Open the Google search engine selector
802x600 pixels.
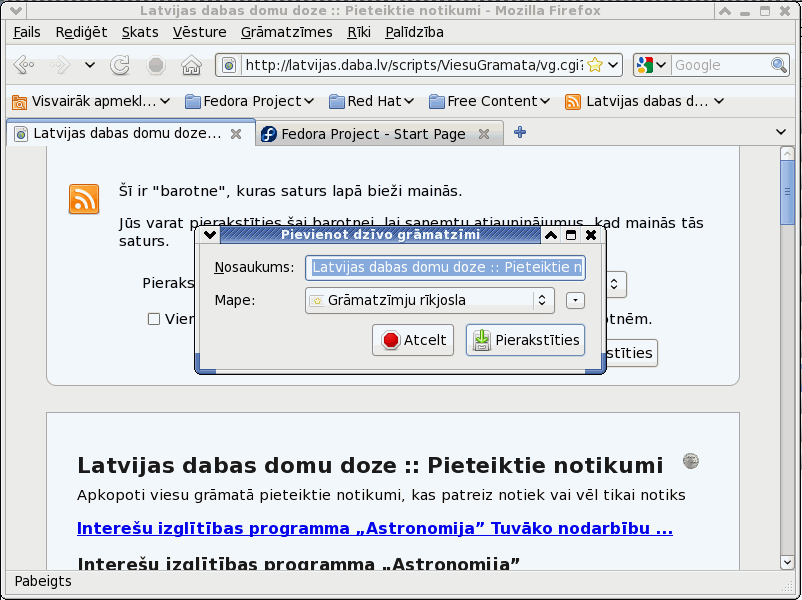651,65
